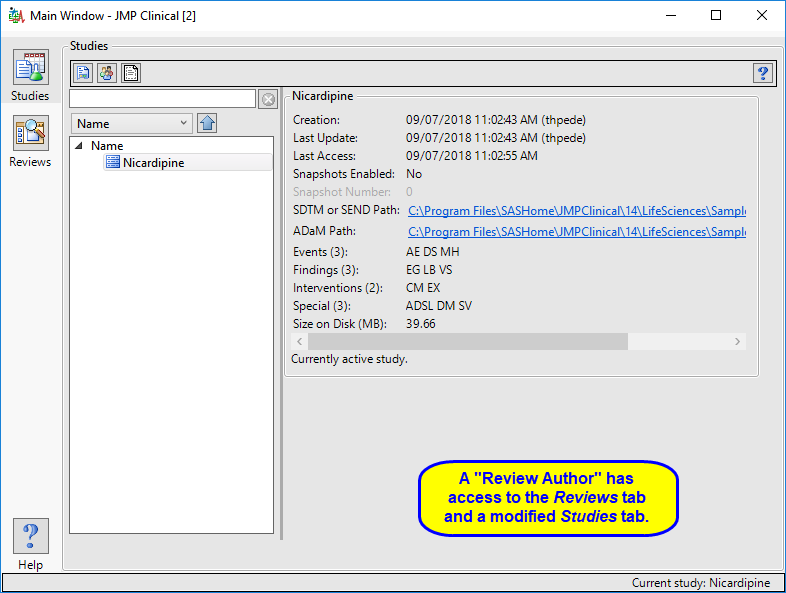Minimize the Main Window
The height and width of the screenshot is (593, 786).
point(671,16)
